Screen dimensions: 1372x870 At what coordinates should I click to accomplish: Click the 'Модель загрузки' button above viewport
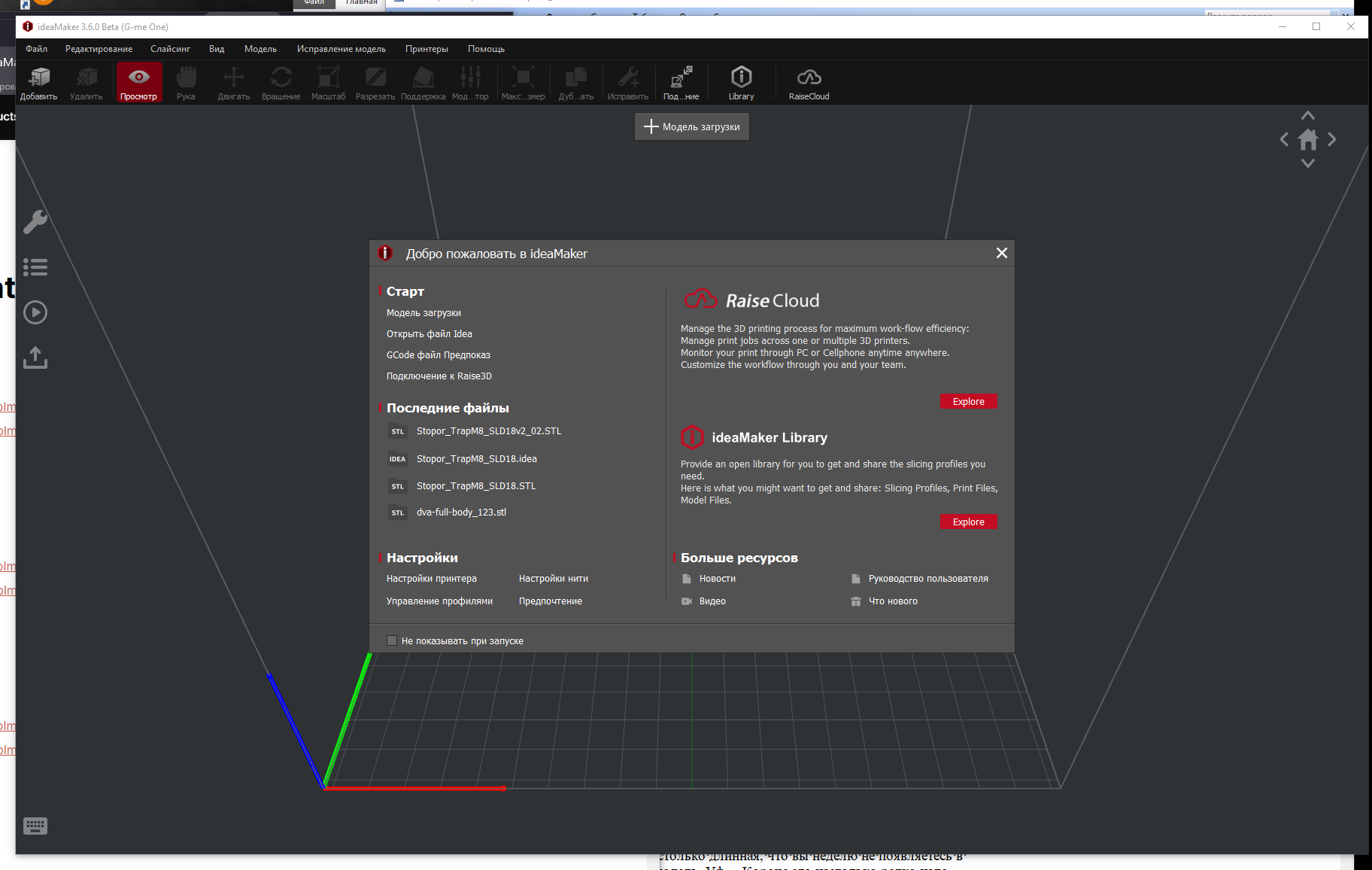[x=692, y=126]
